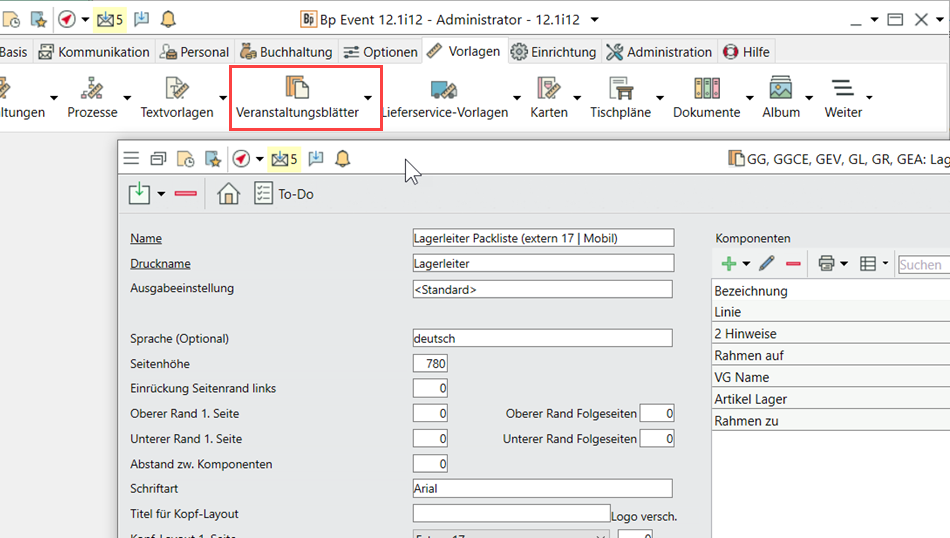Open the dropdown arrow beside Veranstaltungsblätter
The image size is (950, 538).
pos(369,98)
